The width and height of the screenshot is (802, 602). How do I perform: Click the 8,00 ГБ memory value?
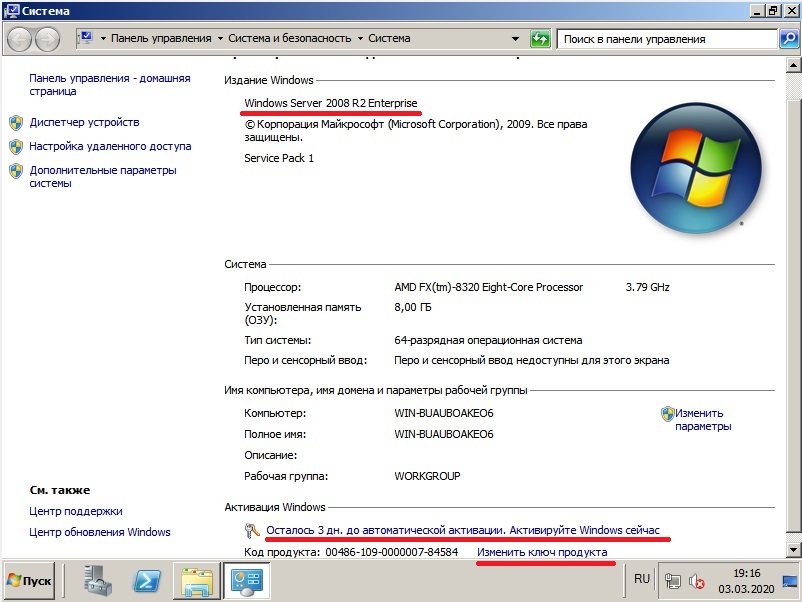coord(413,307)
